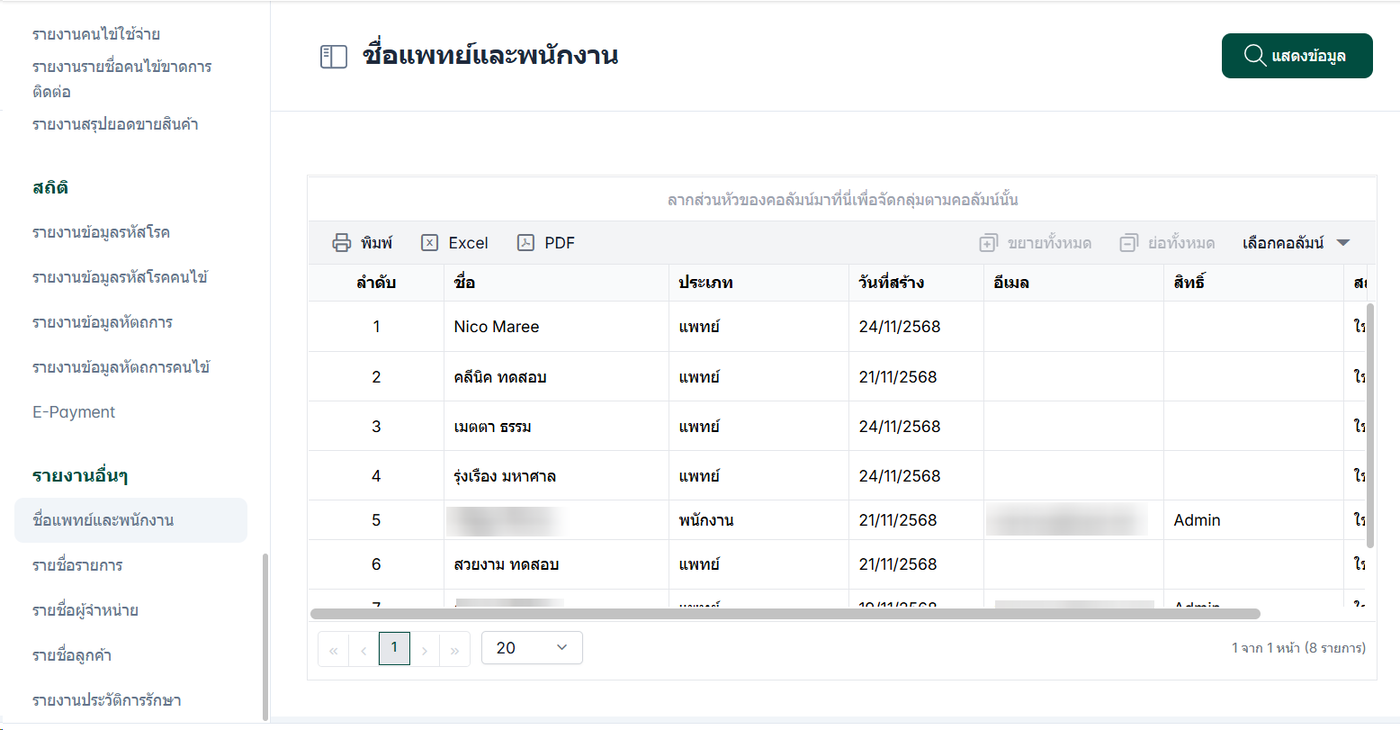This screenshot has width=1400, height=730.
Task: Click the expand all (ขยายทั้งหมด) icon
Action: coord(989,243)
